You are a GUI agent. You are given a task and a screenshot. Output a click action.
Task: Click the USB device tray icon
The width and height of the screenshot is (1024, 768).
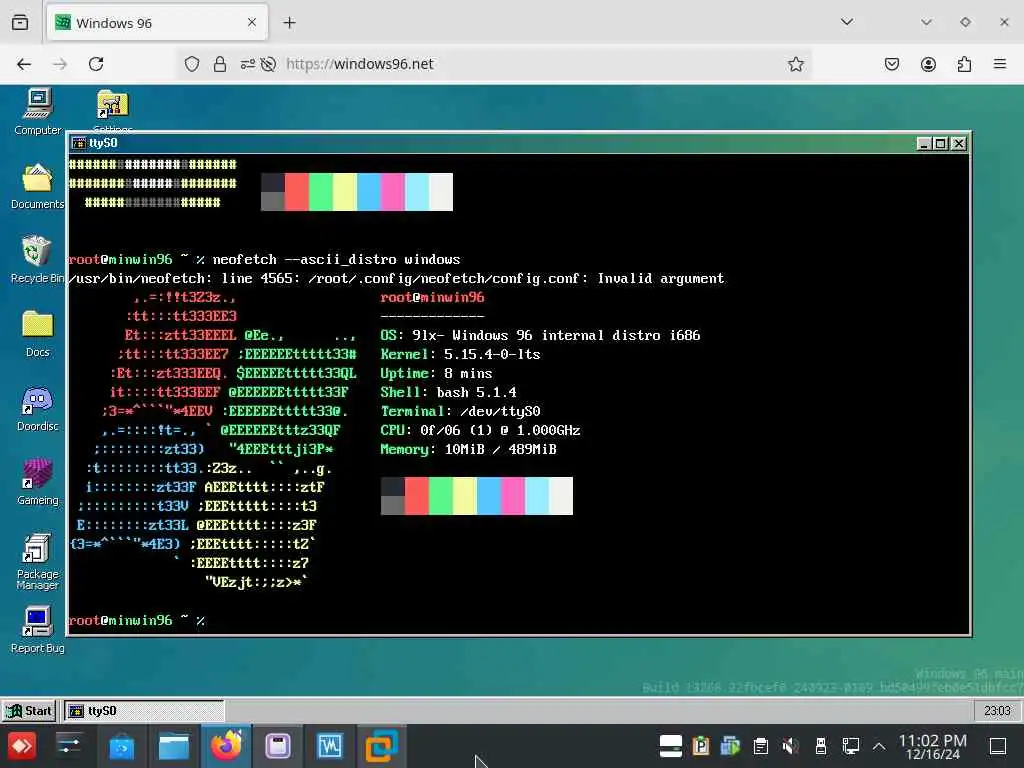pos(821,746)
